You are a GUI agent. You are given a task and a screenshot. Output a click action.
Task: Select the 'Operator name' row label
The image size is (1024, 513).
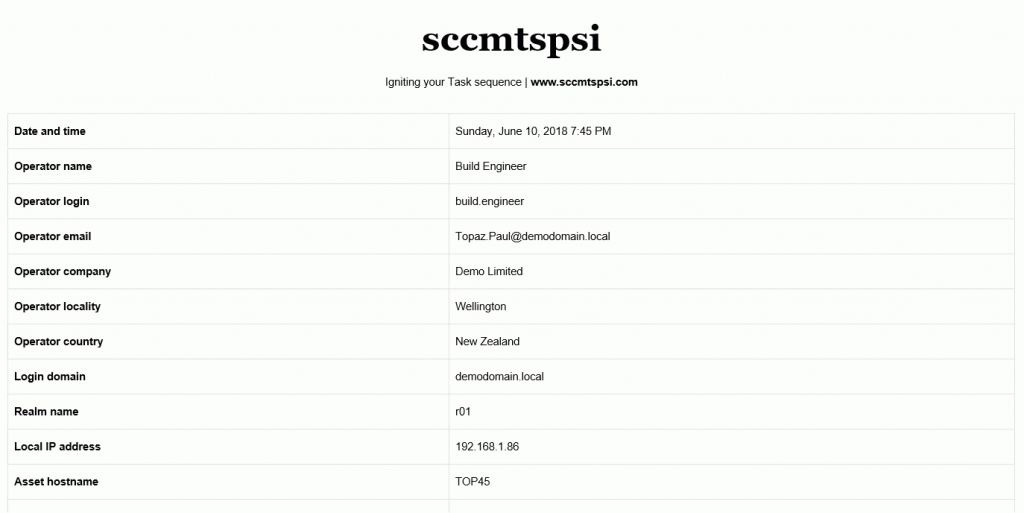point(53,166)
